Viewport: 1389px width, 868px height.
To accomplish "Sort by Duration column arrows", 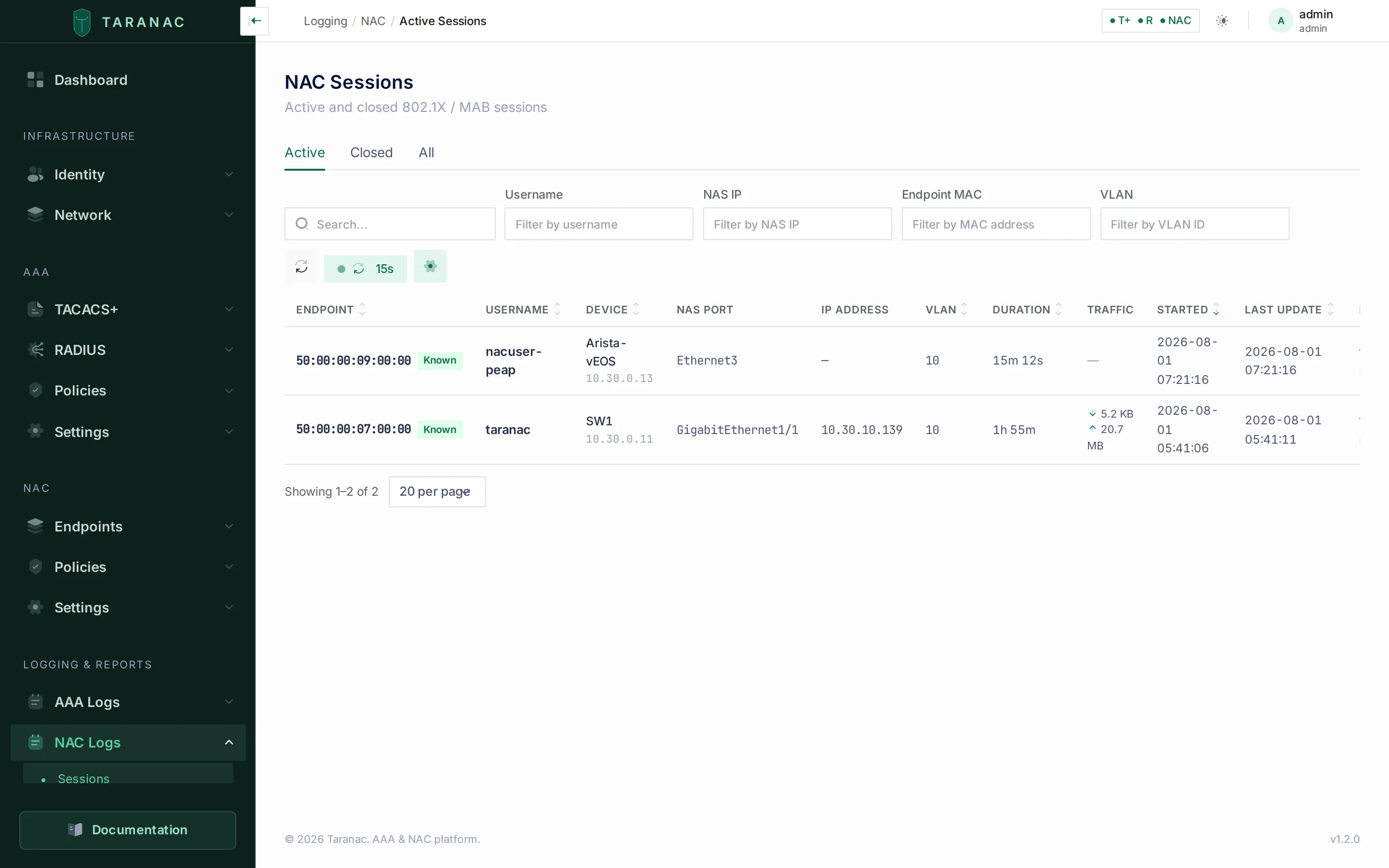I will click(1059, 310).
